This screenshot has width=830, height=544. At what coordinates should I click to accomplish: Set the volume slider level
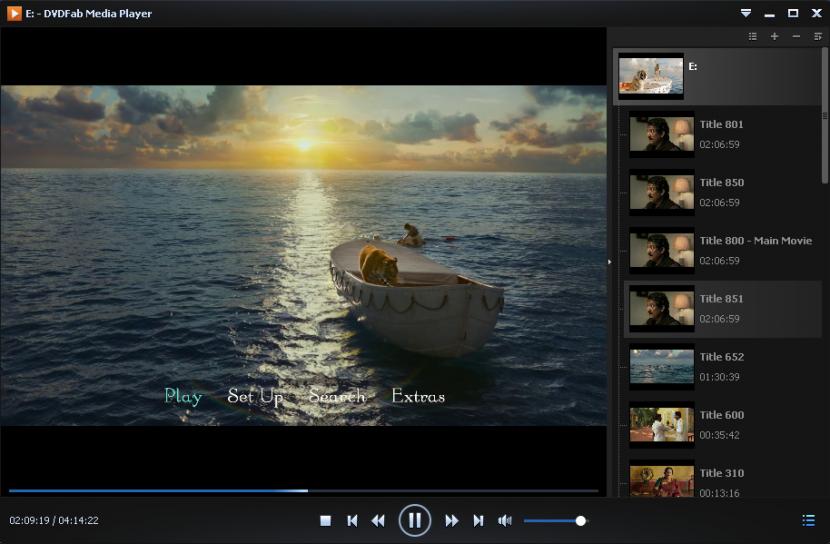pos(556,521)
